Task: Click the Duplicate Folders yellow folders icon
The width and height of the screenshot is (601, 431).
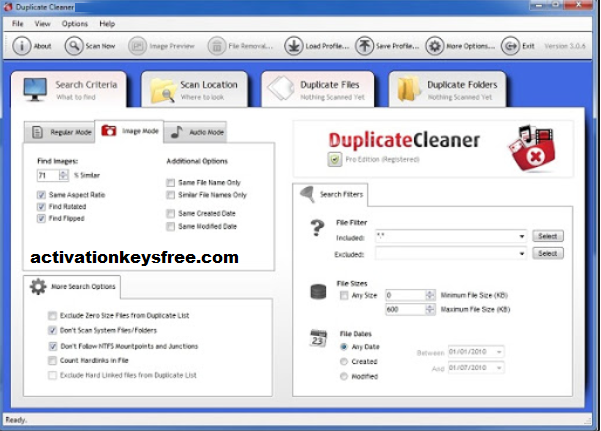Action: click(409, 89)
